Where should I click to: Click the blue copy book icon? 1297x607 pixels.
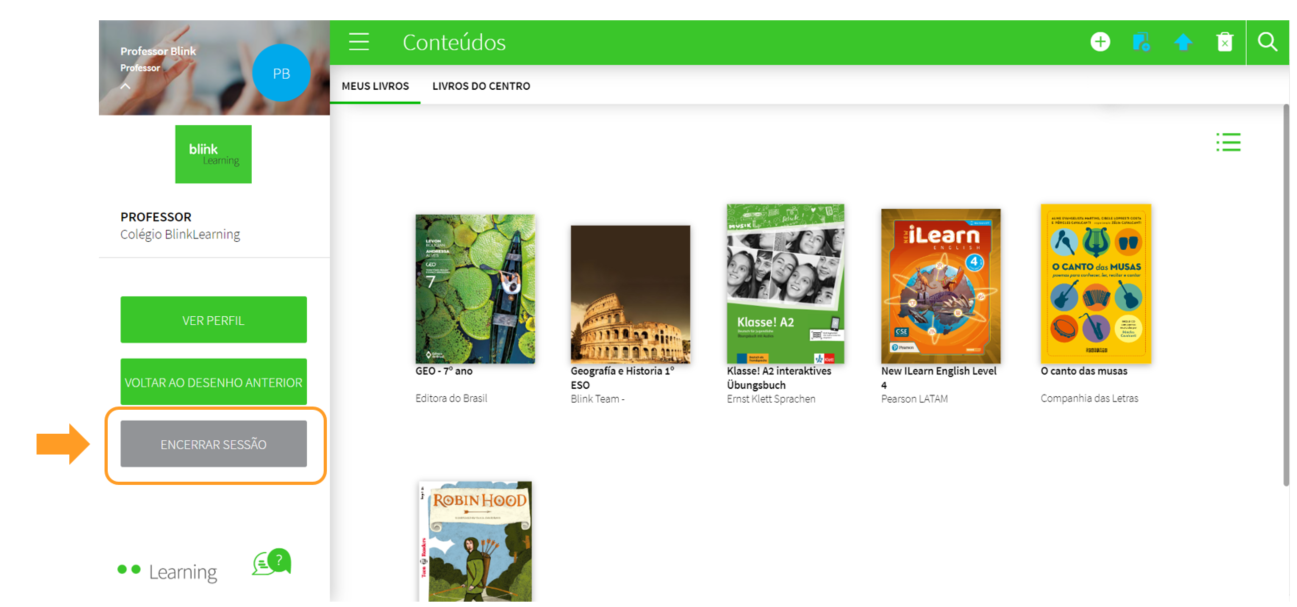pyautogui.click(x=1140, y=42)
